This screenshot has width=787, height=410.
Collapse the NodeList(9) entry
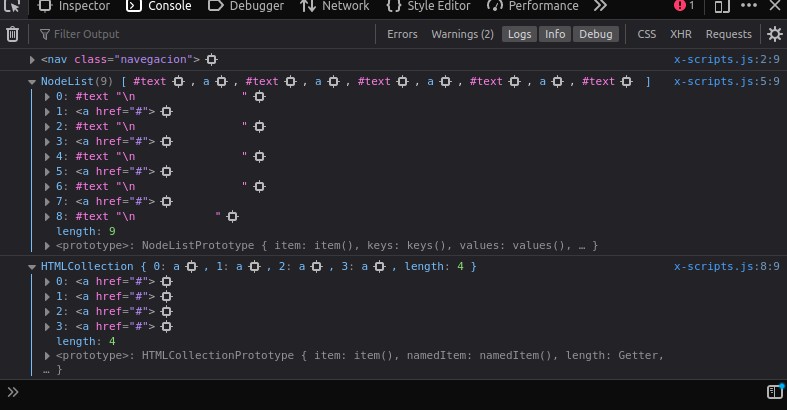click(x=32, y=82)
